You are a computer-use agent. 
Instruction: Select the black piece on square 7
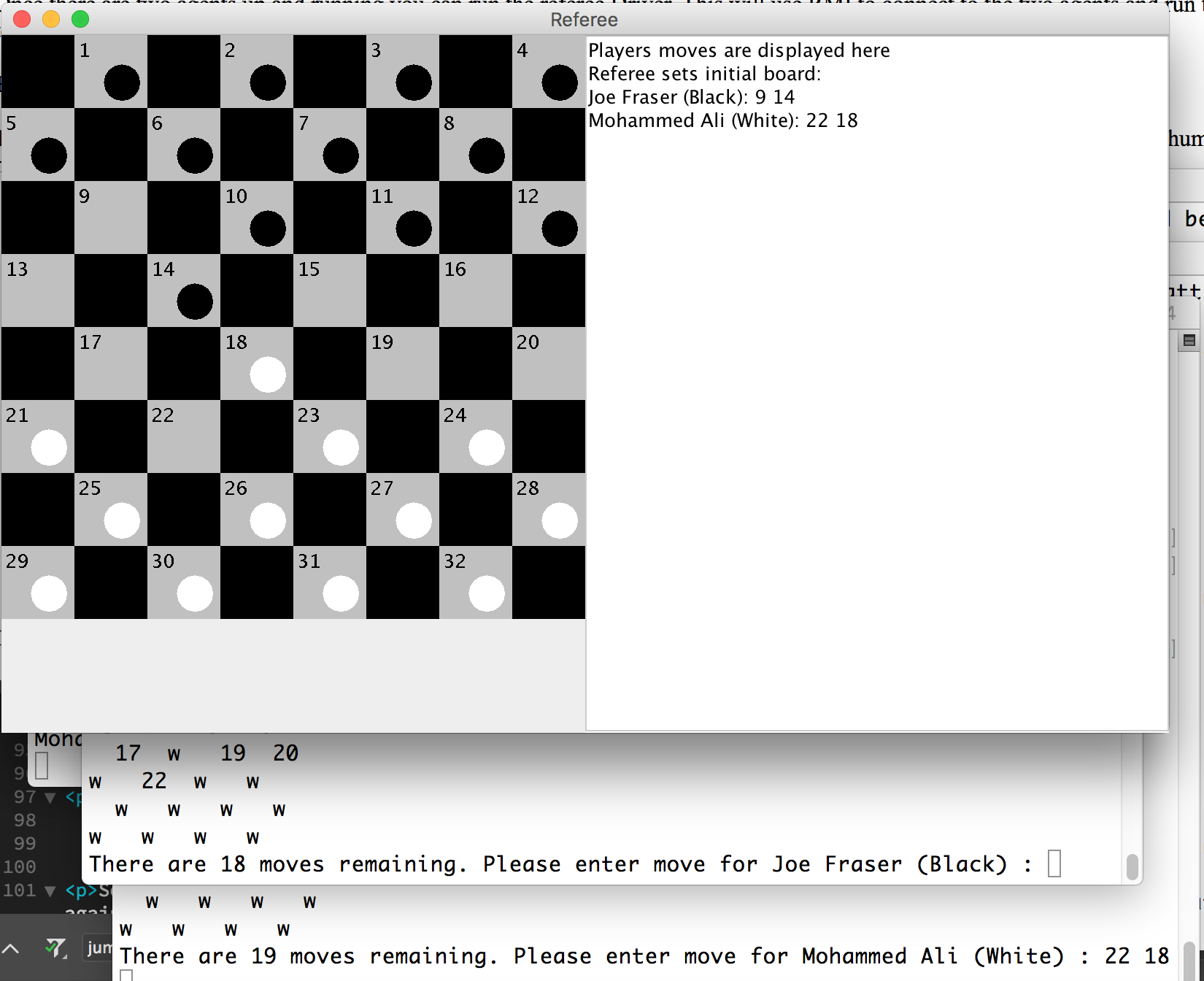point(341,155)
